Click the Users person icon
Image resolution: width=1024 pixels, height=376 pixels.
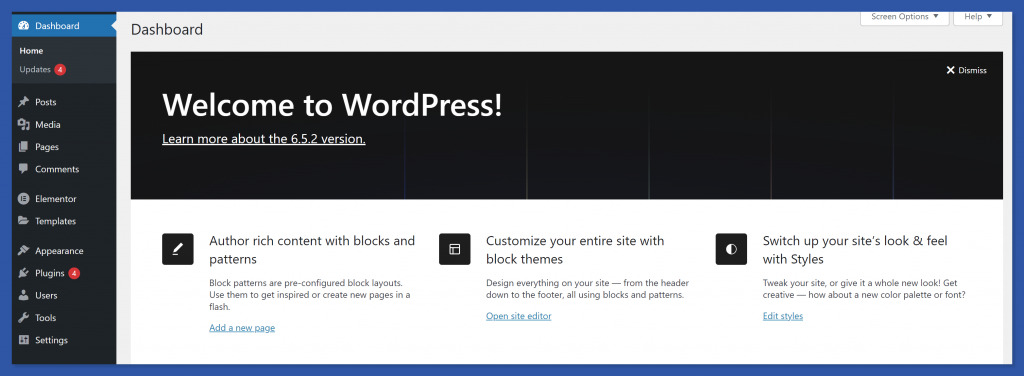[24, 295]
